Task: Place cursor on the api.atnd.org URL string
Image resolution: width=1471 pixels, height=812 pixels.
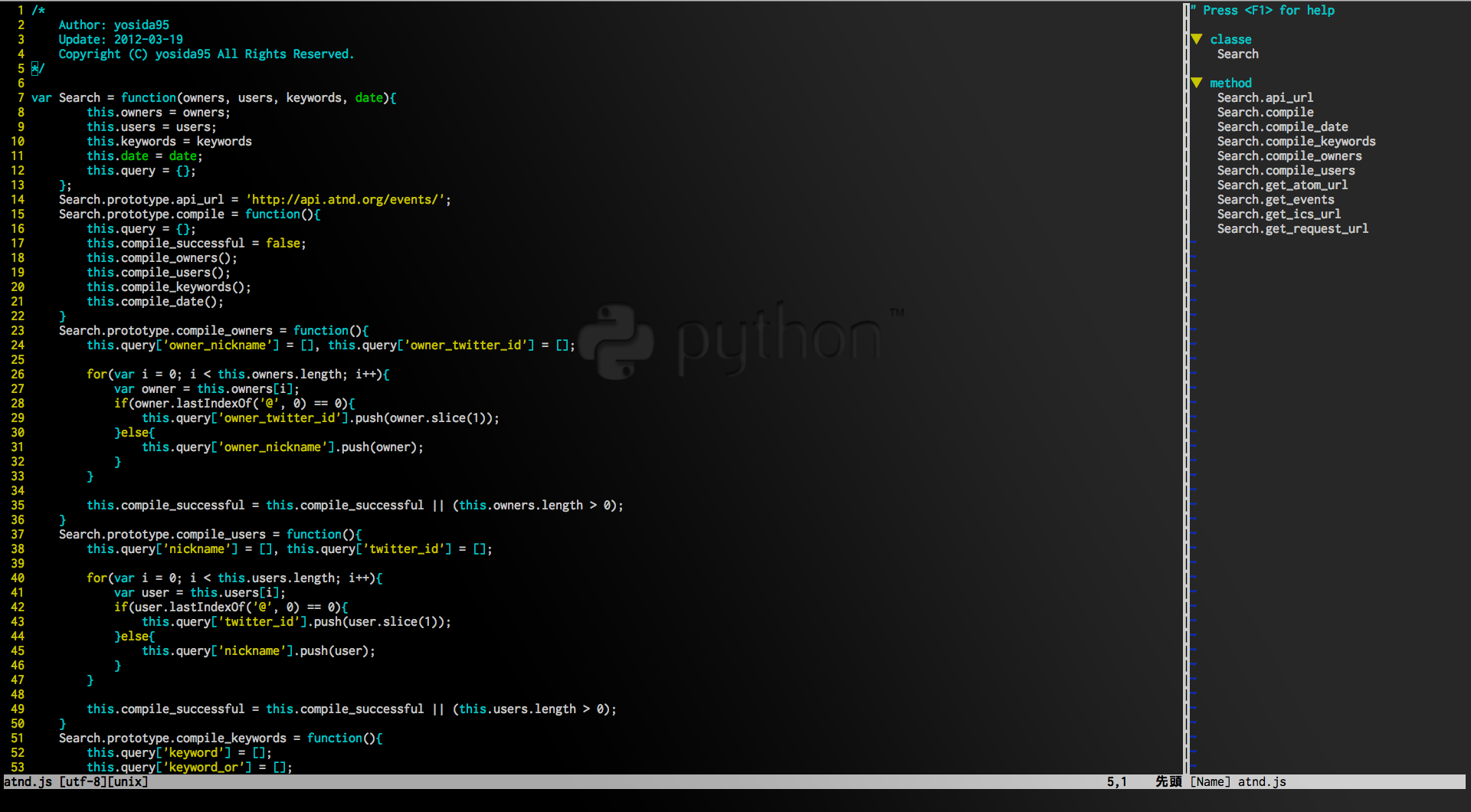Action: tap(348, 200)
